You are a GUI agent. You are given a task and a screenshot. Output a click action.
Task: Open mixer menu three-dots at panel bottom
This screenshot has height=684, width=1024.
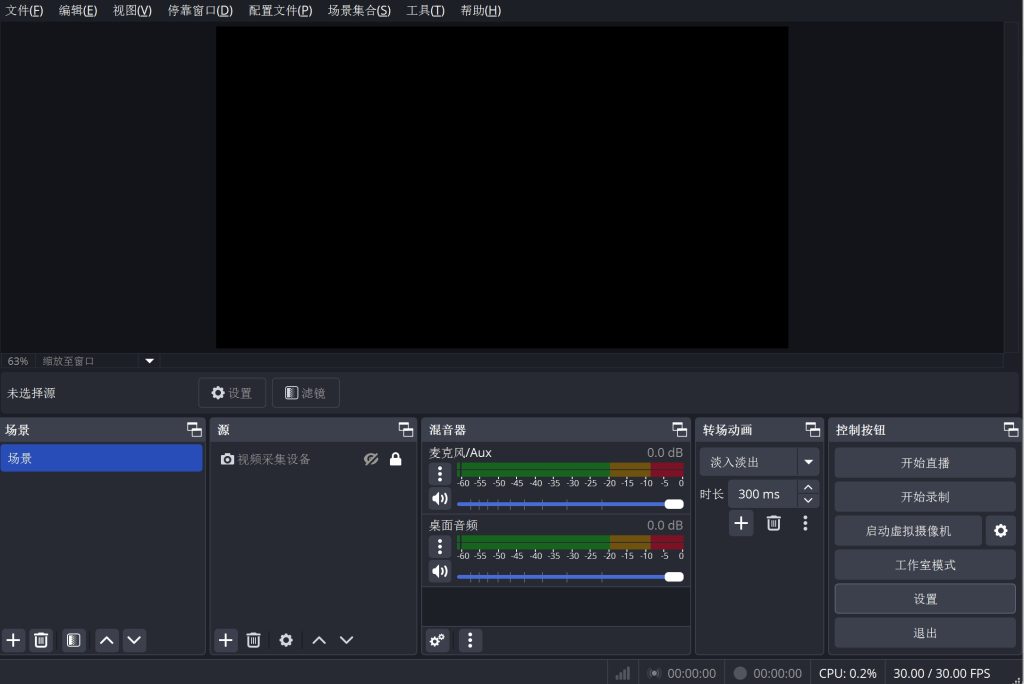tap(470, 640)
